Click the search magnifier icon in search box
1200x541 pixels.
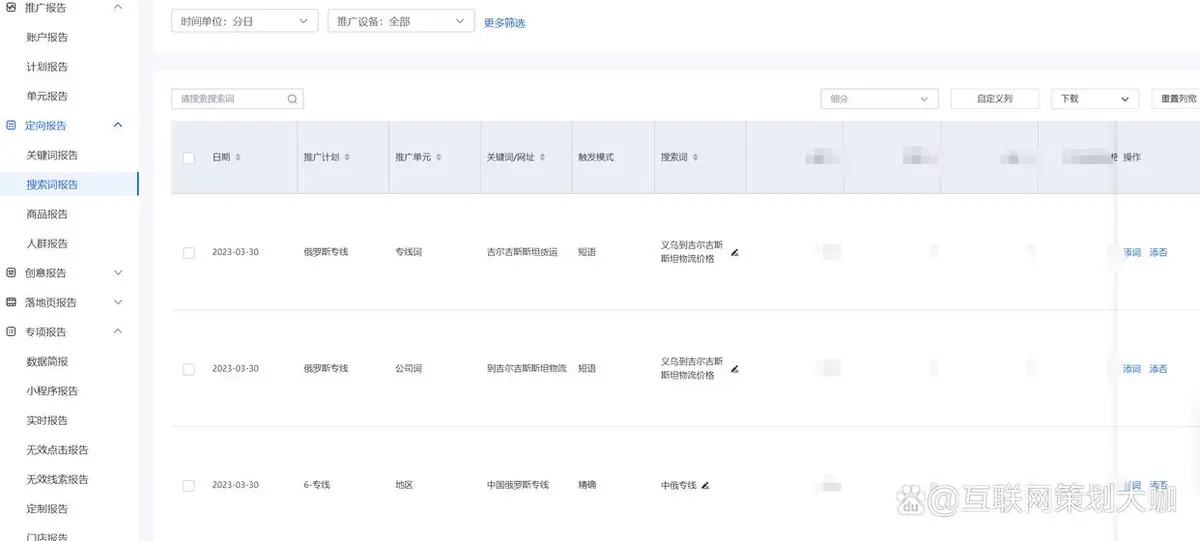(292, 99)
